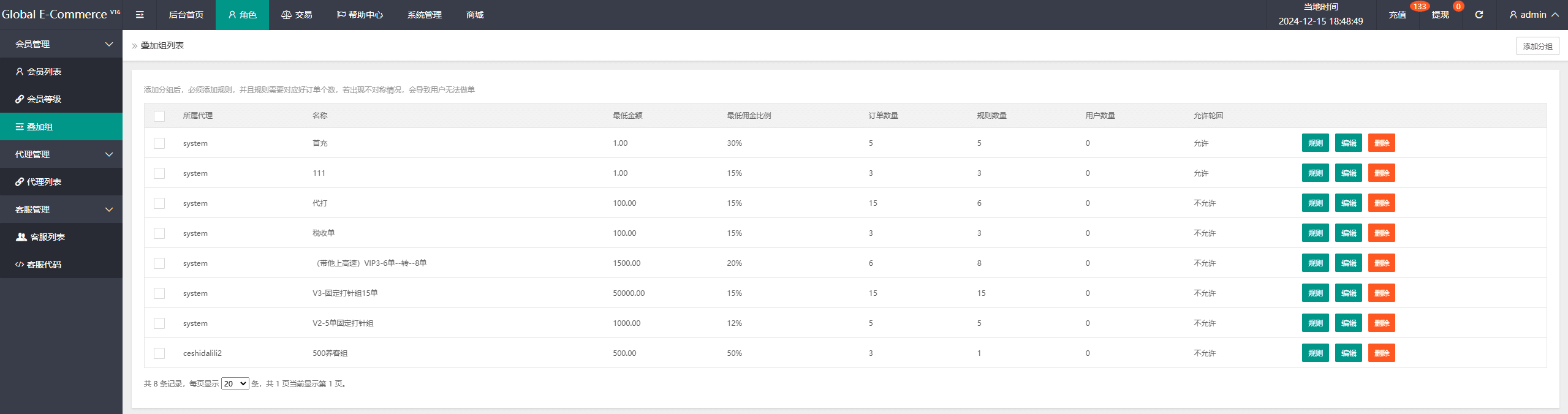Image resolution: width=1568 pixels, height=414 pixels.
Task: Click the 133 badge on 充值
Action: pyautogui.click(x=1420, y=6)
